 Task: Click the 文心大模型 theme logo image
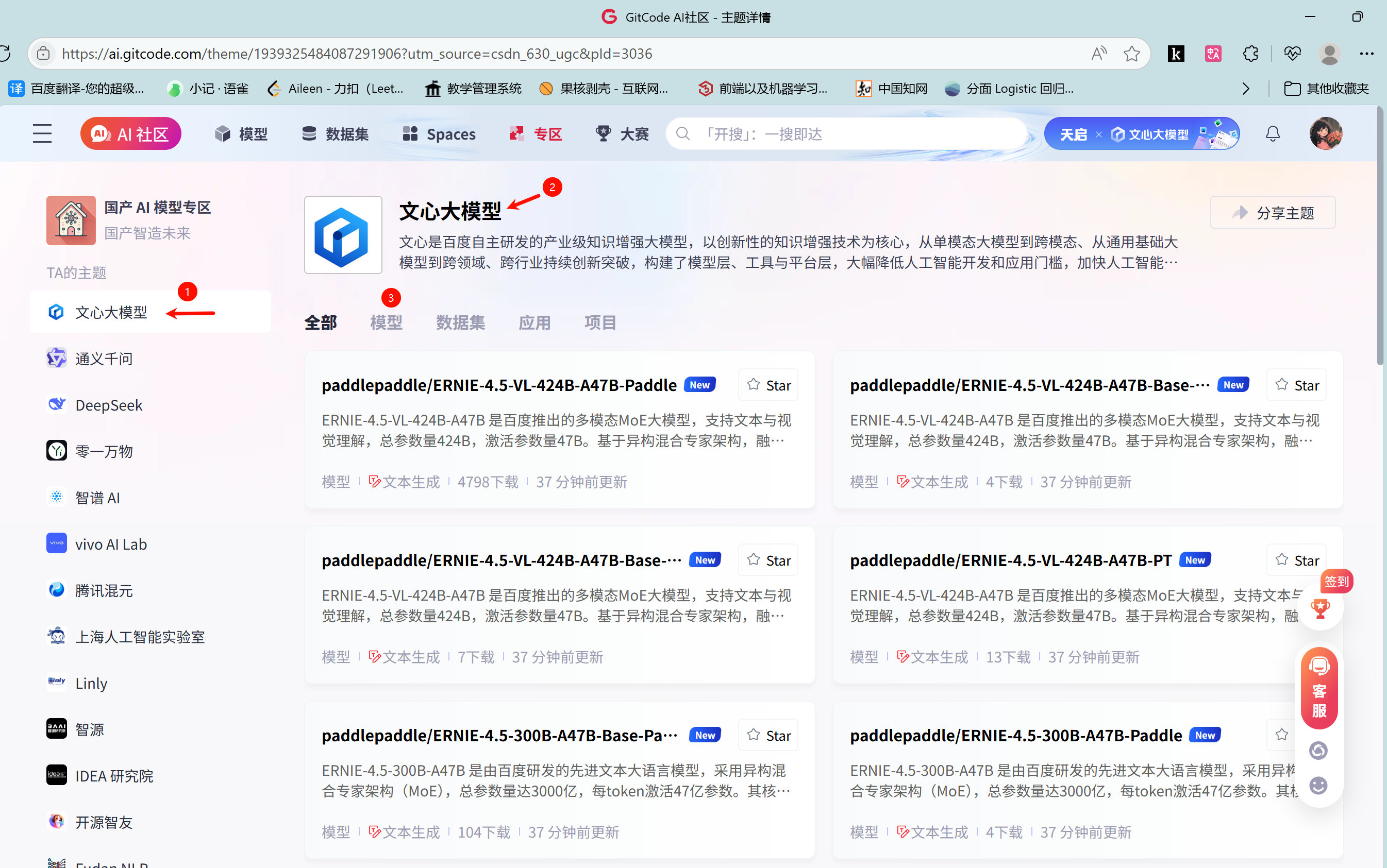click(343, 235)
